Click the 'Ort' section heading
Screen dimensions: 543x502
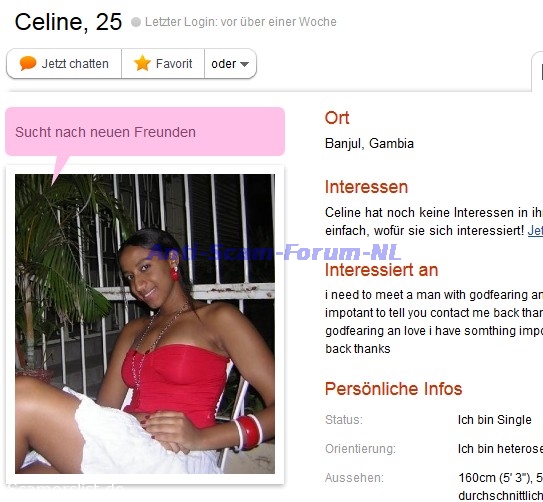pos(337,118)
